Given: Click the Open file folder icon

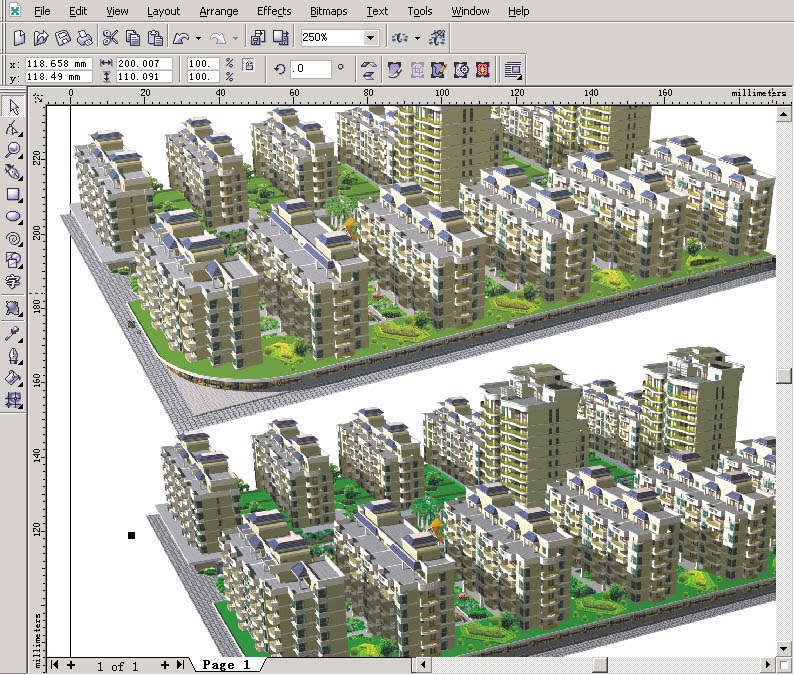Looking at the screenshot, I should (41, 38).
